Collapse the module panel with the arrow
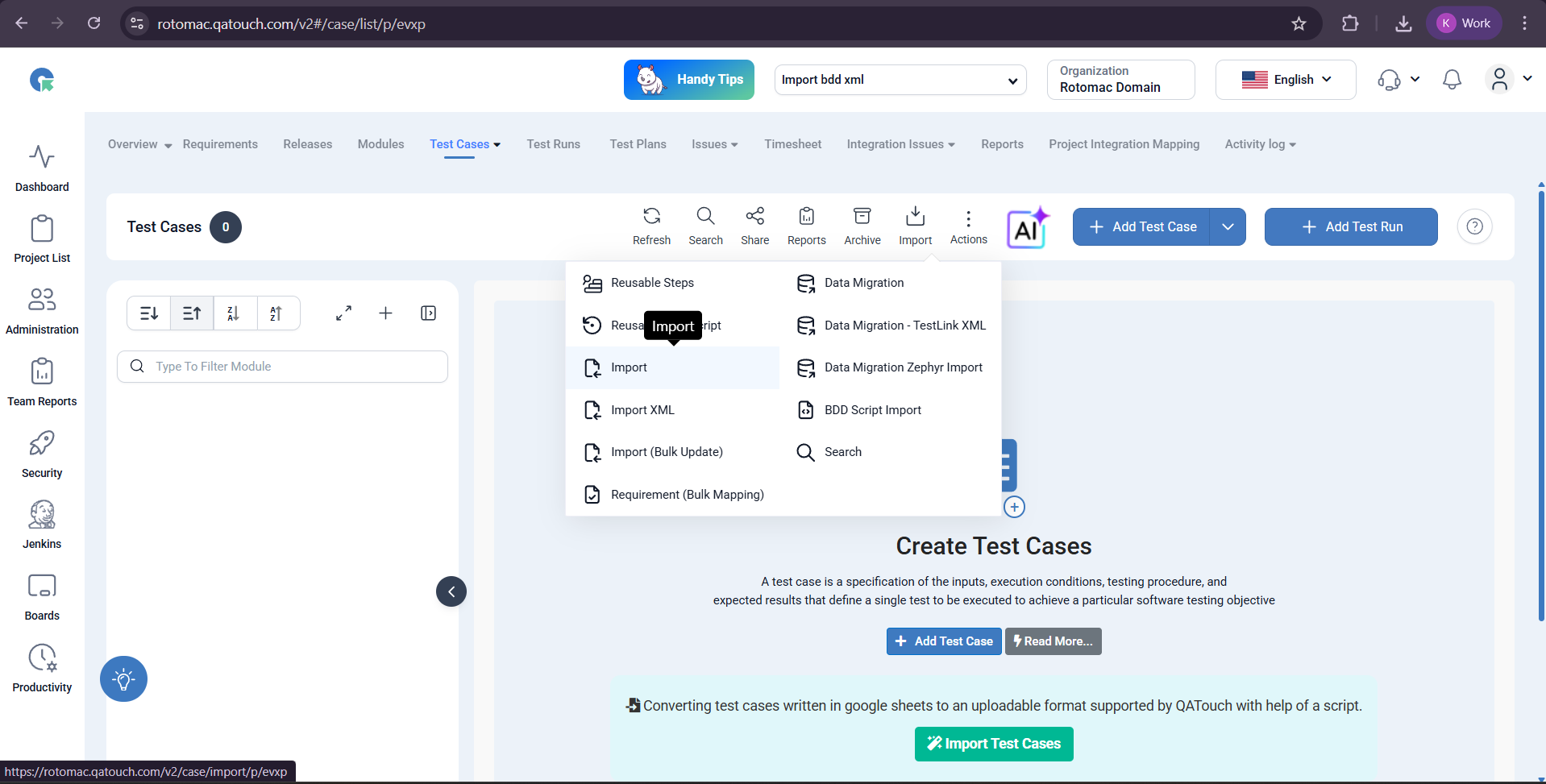 pos(451,591)
